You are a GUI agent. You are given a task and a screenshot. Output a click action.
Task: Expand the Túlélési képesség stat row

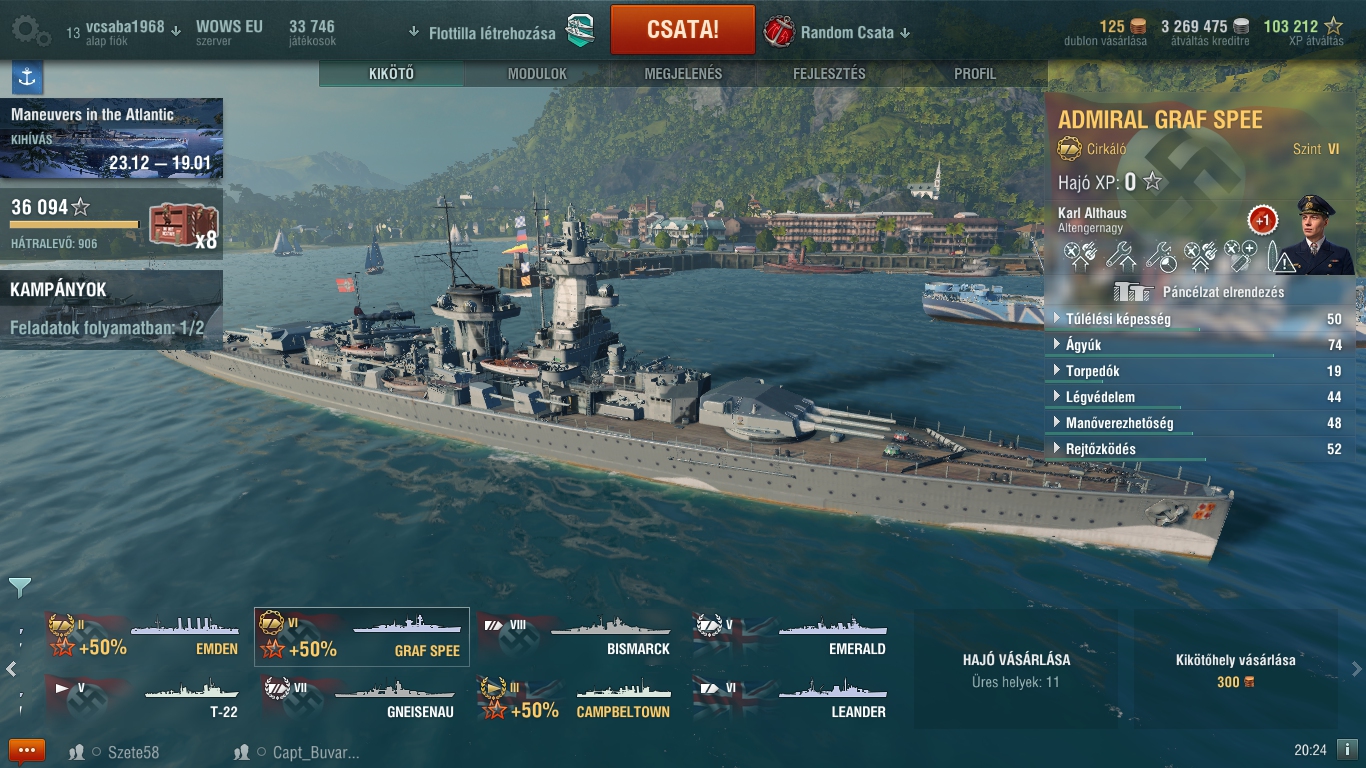pos(1199,319)
